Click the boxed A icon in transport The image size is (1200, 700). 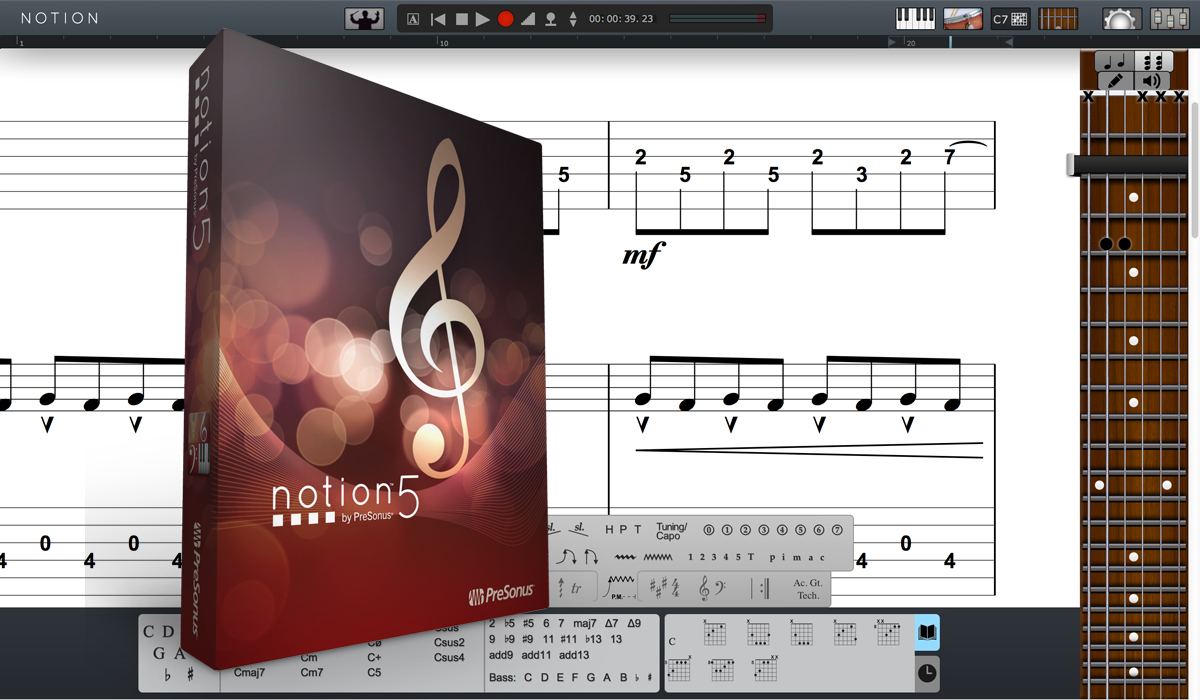click(413, 19)
